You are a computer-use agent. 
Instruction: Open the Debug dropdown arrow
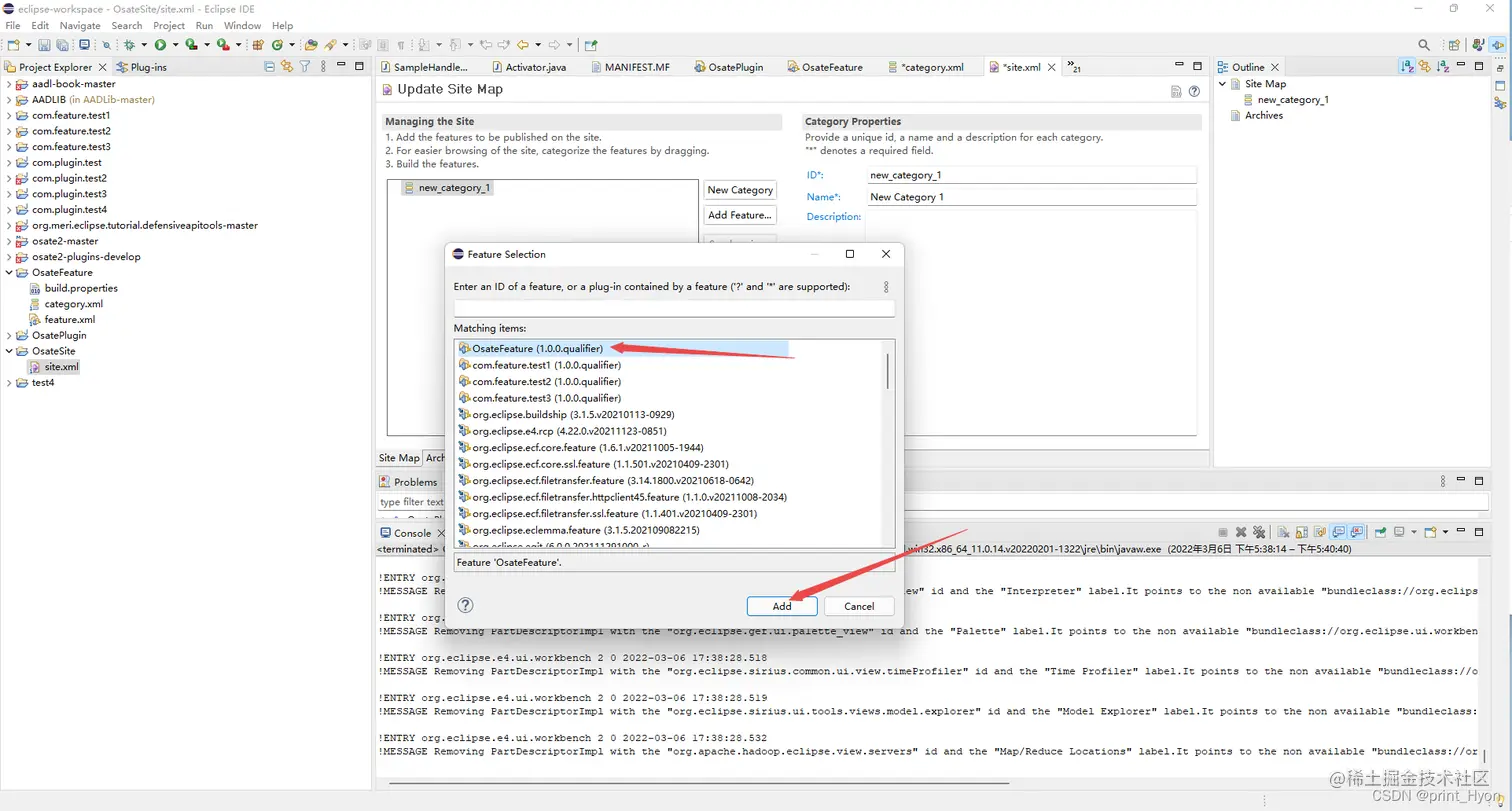144,45
